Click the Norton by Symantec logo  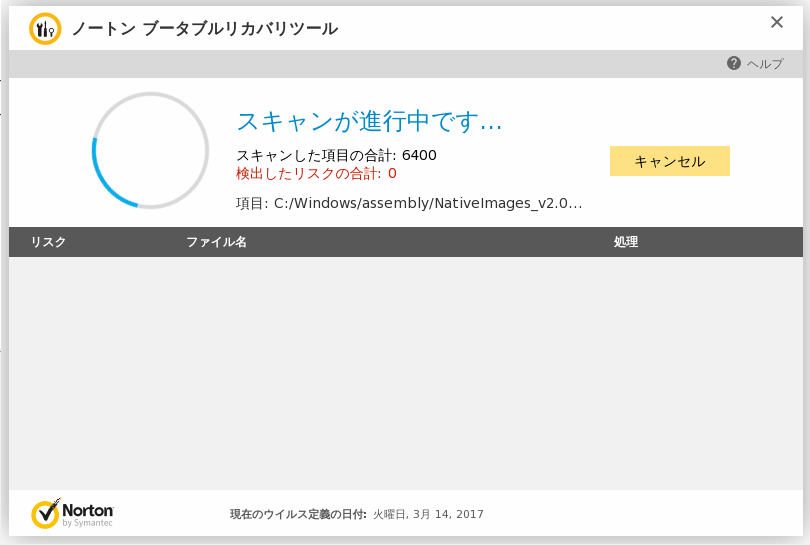click(x=72, y=513)
